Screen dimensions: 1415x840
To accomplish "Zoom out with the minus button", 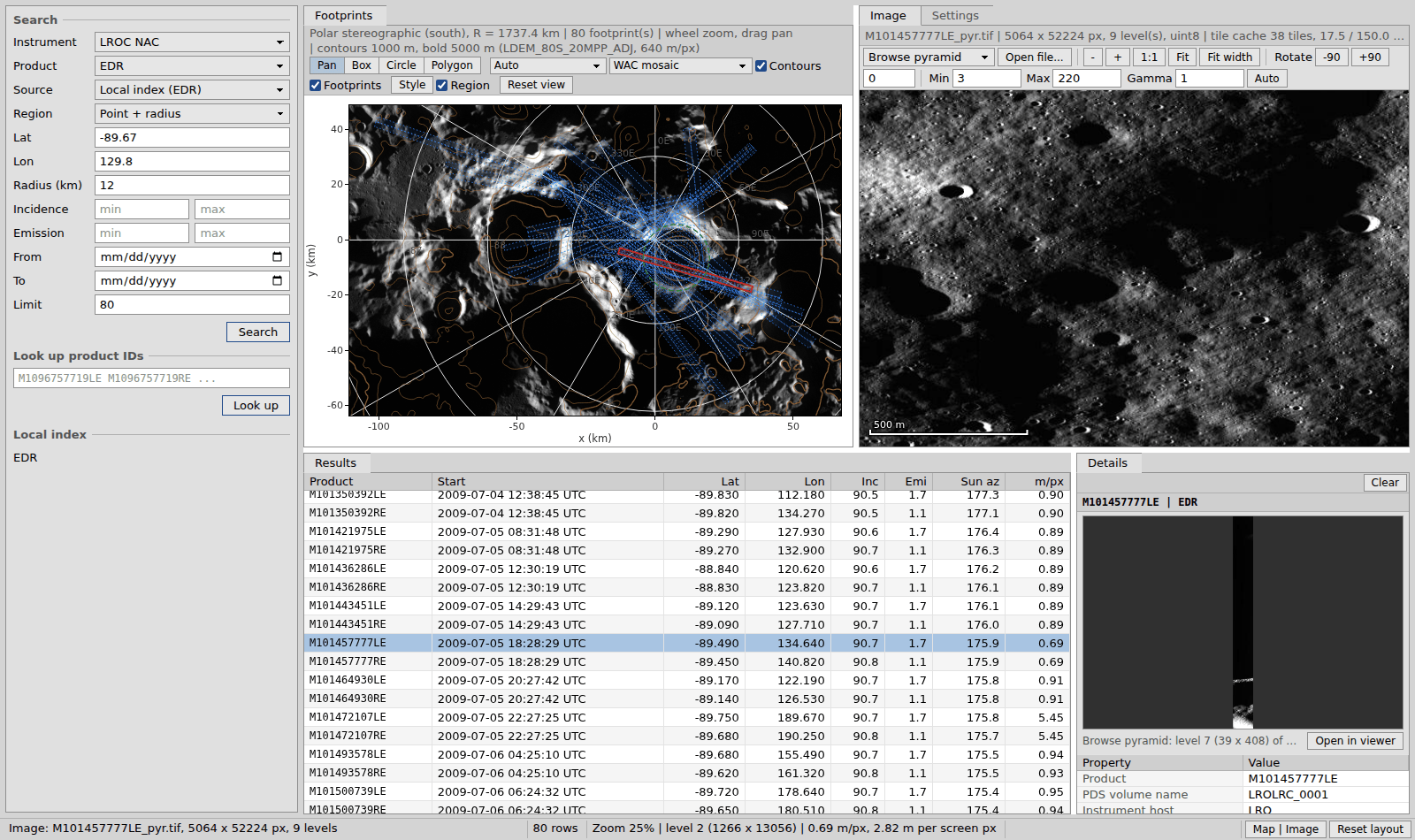I will 1092,57.
